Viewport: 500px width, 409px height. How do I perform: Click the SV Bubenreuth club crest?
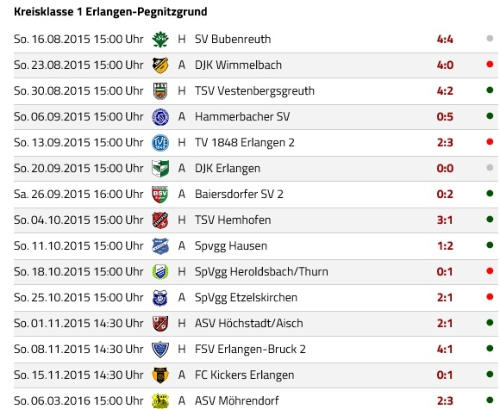(160, 39)
